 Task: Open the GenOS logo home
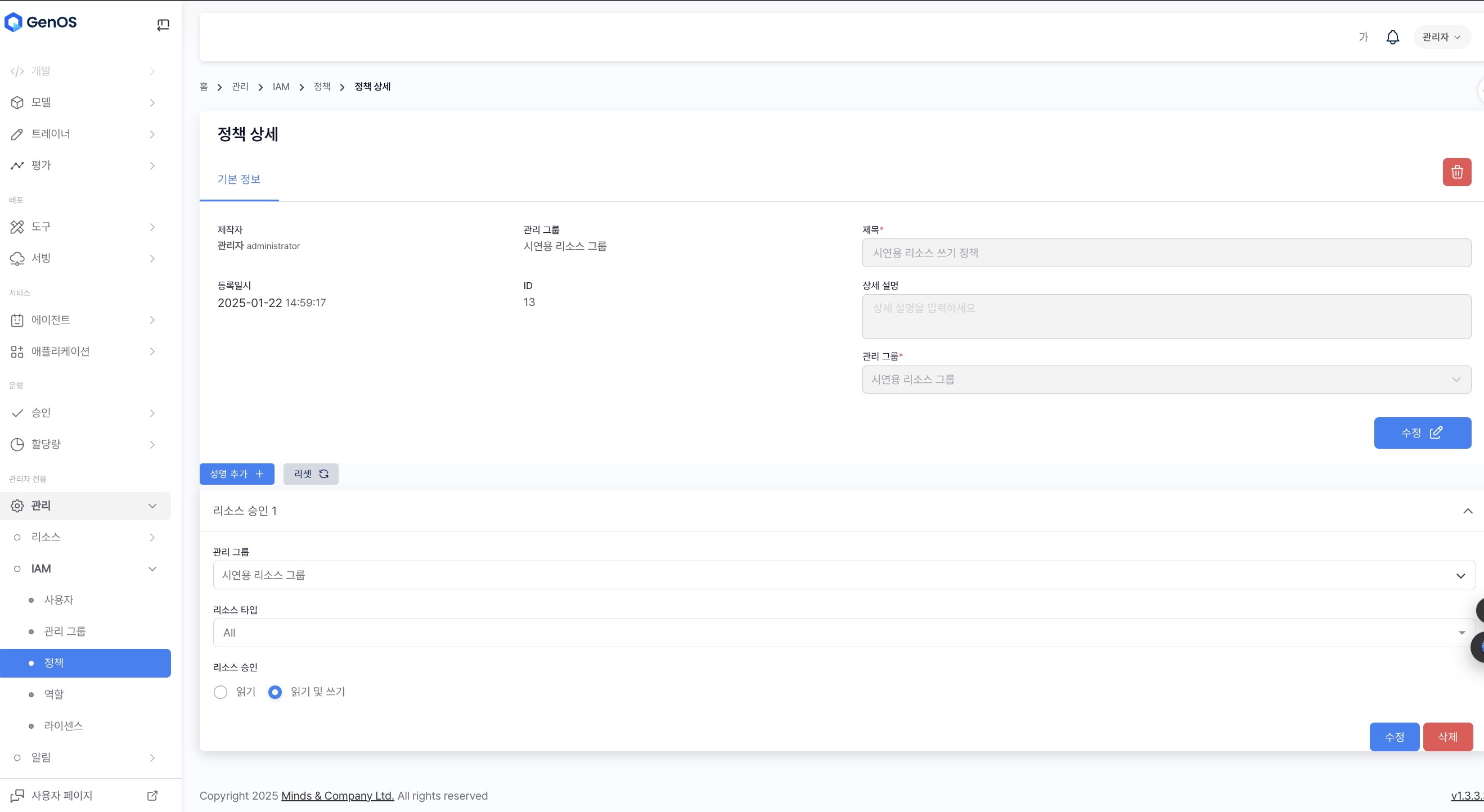[41, 22]
